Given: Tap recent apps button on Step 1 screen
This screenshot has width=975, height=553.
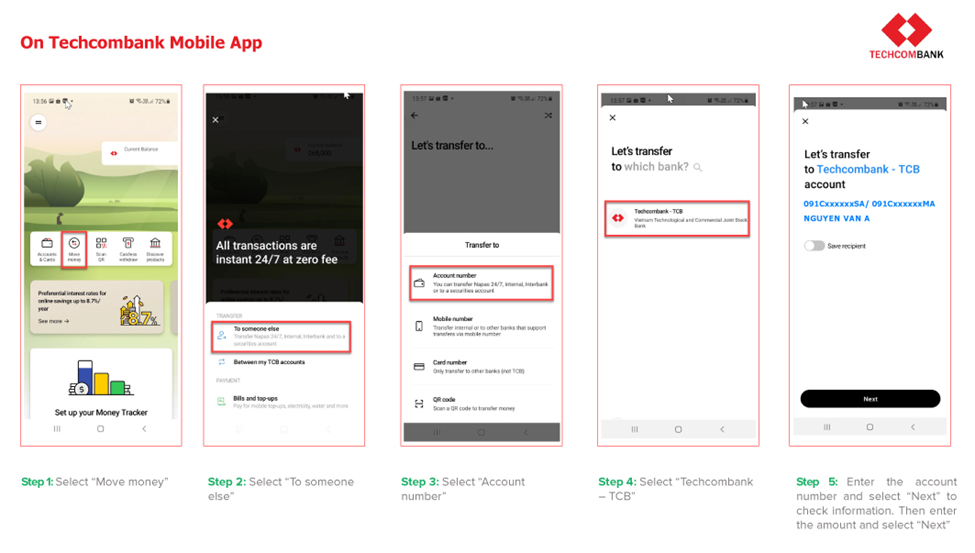Looking at the screenshot, I should click(57, 429).
